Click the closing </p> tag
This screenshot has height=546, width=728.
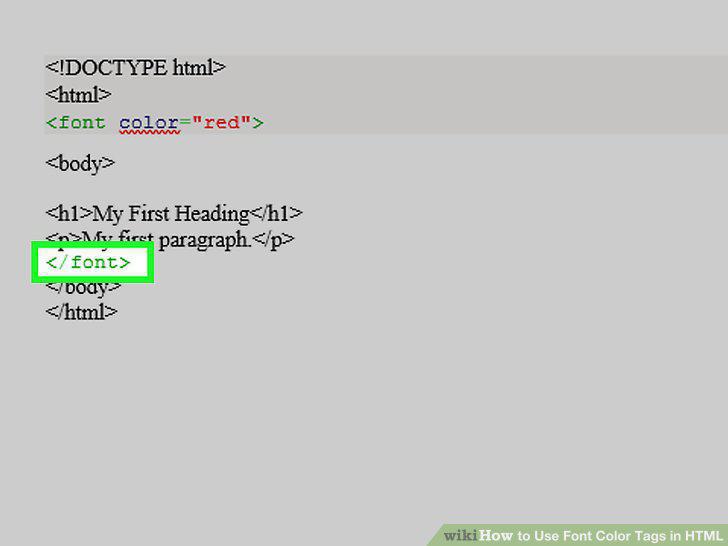[273, 240]
